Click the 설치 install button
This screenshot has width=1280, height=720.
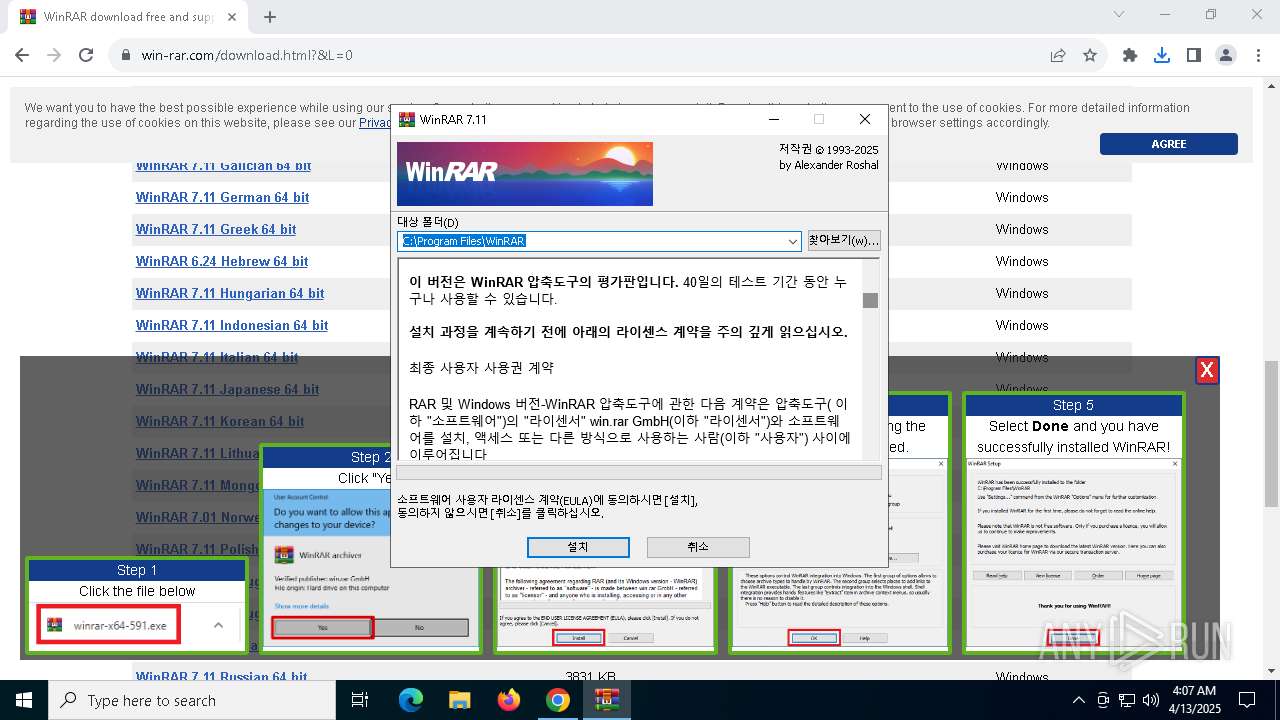(578, 547)
